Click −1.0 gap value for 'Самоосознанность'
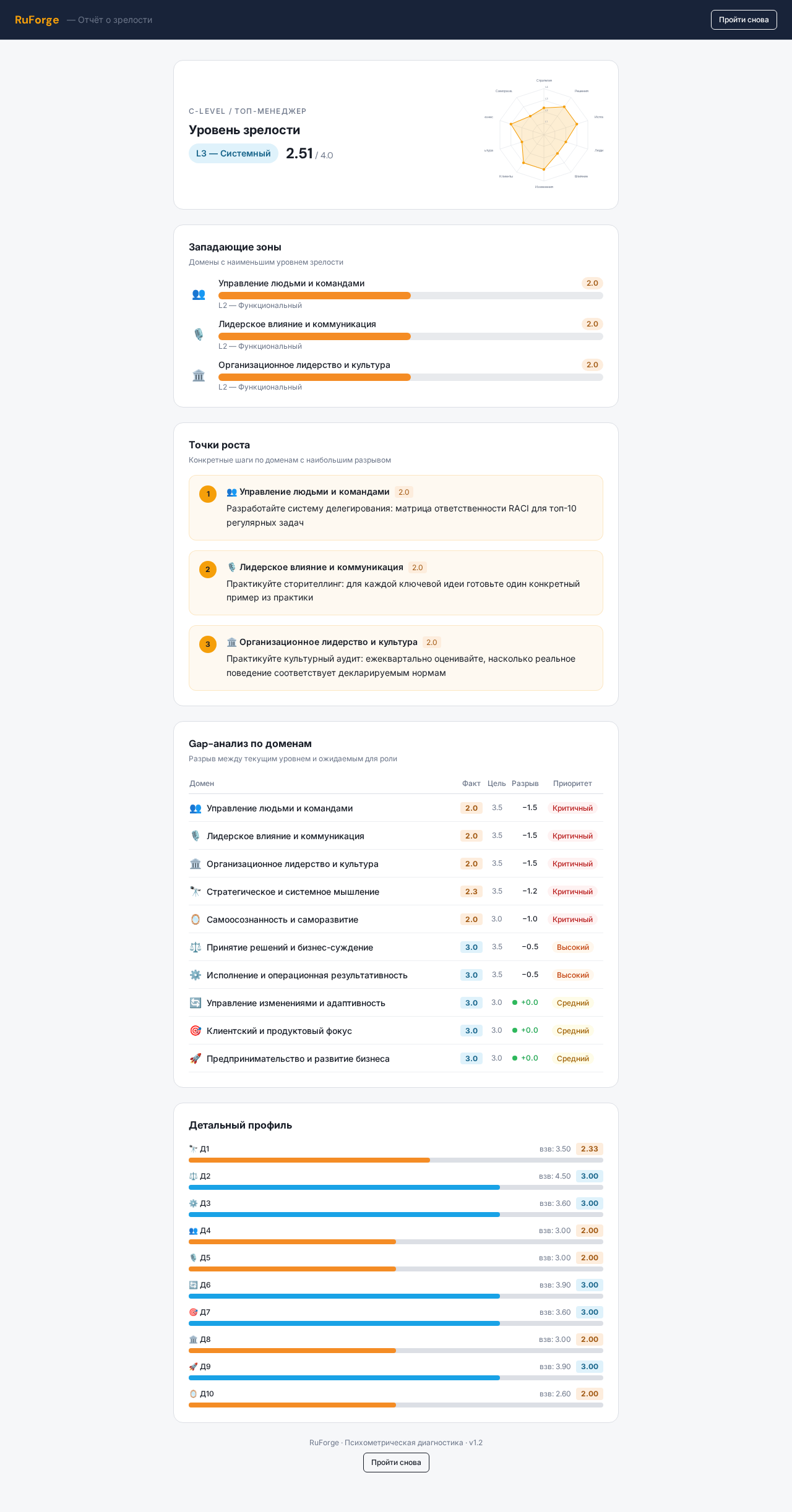The height and width of the screenshot is (1512, 792). point(530,919)
